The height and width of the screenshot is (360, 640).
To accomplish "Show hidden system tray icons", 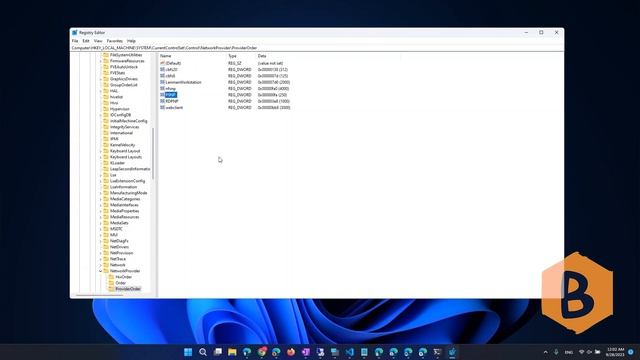I will pos(546,352).
